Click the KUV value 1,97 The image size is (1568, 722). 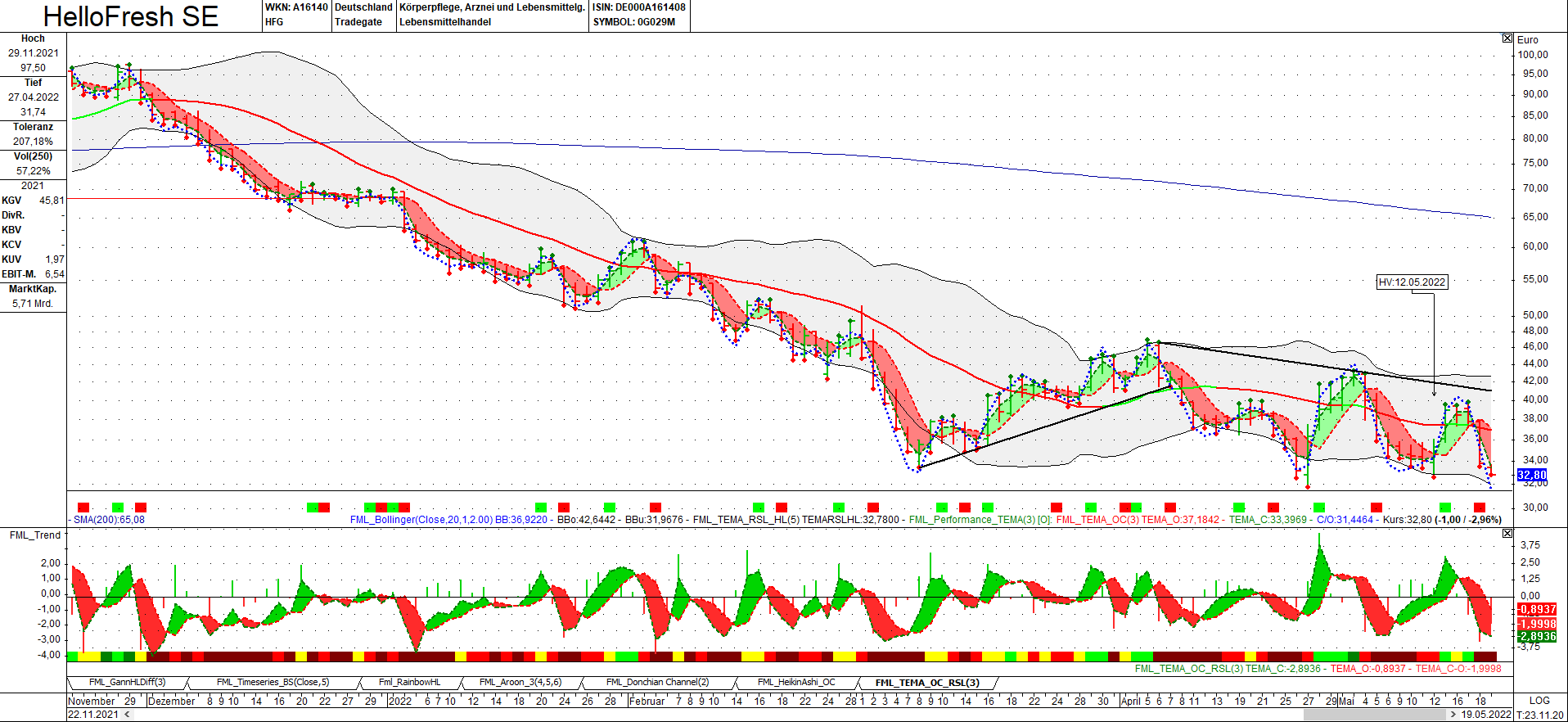(x=55, y=259)
